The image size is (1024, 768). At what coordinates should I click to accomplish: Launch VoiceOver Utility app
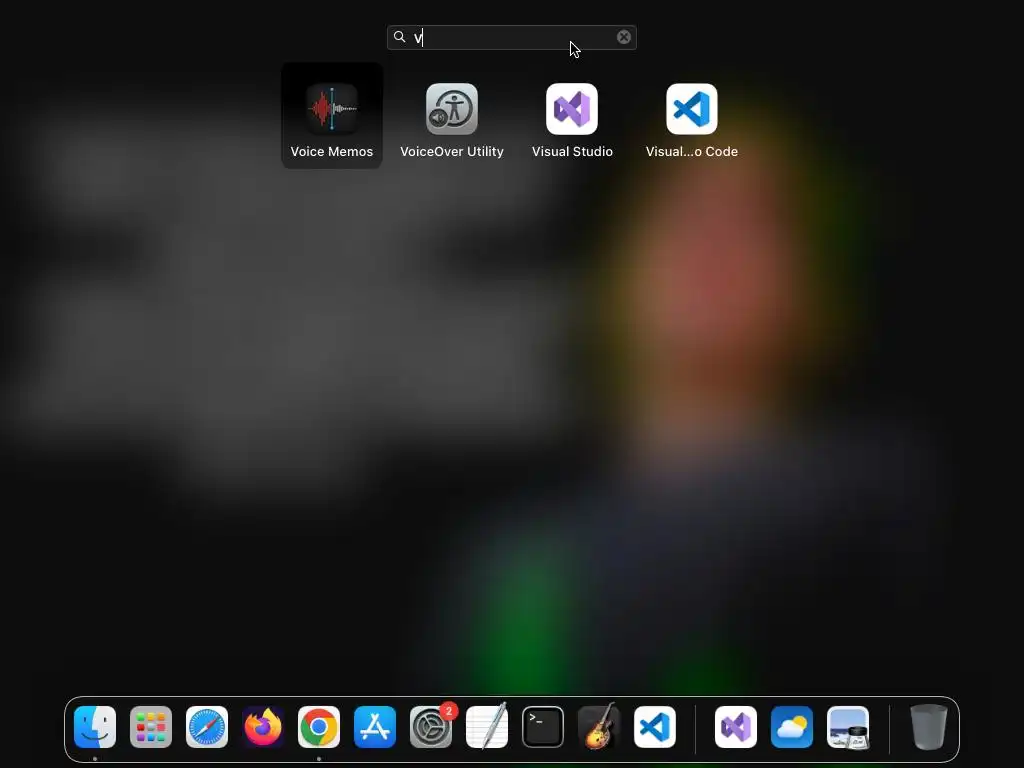pos(452,108)
